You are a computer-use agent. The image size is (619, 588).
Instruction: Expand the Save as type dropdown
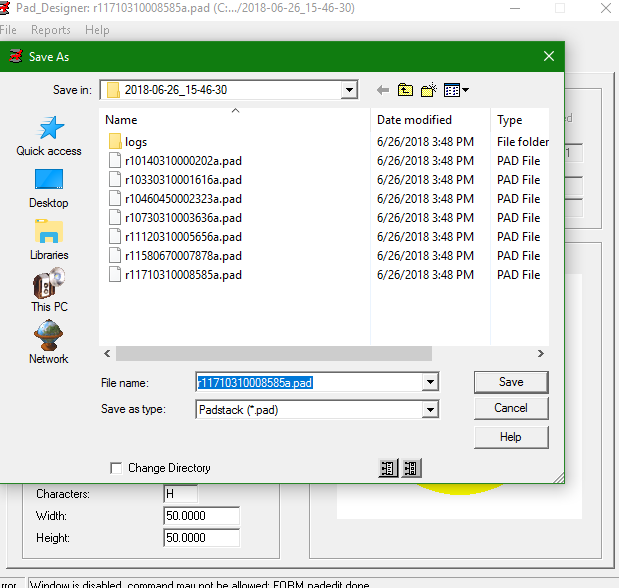(x=430, y=410)
